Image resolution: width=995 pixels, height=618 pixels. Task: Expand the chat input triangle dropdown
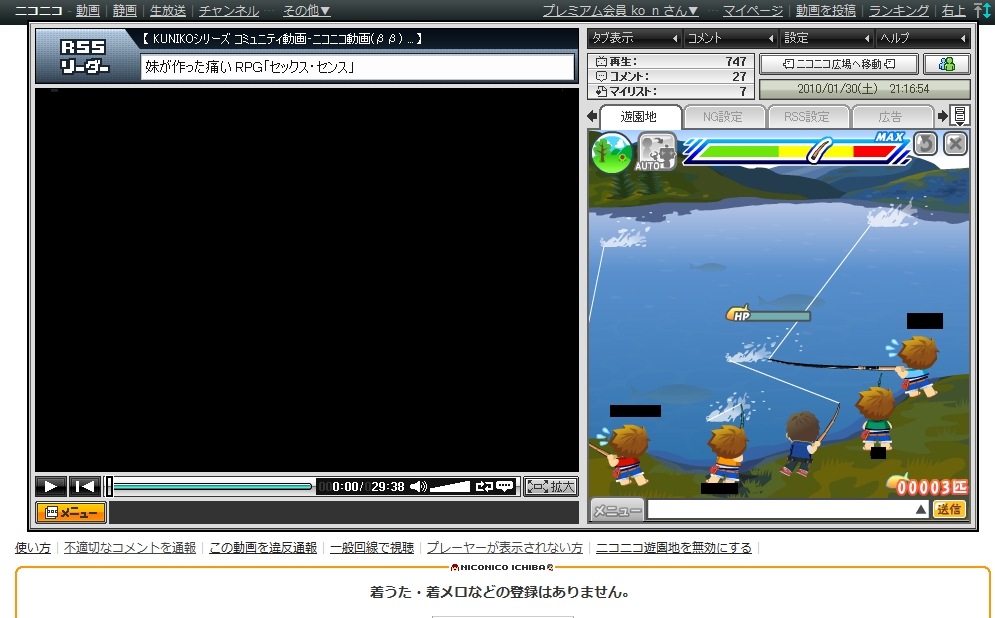coord(921,510)
